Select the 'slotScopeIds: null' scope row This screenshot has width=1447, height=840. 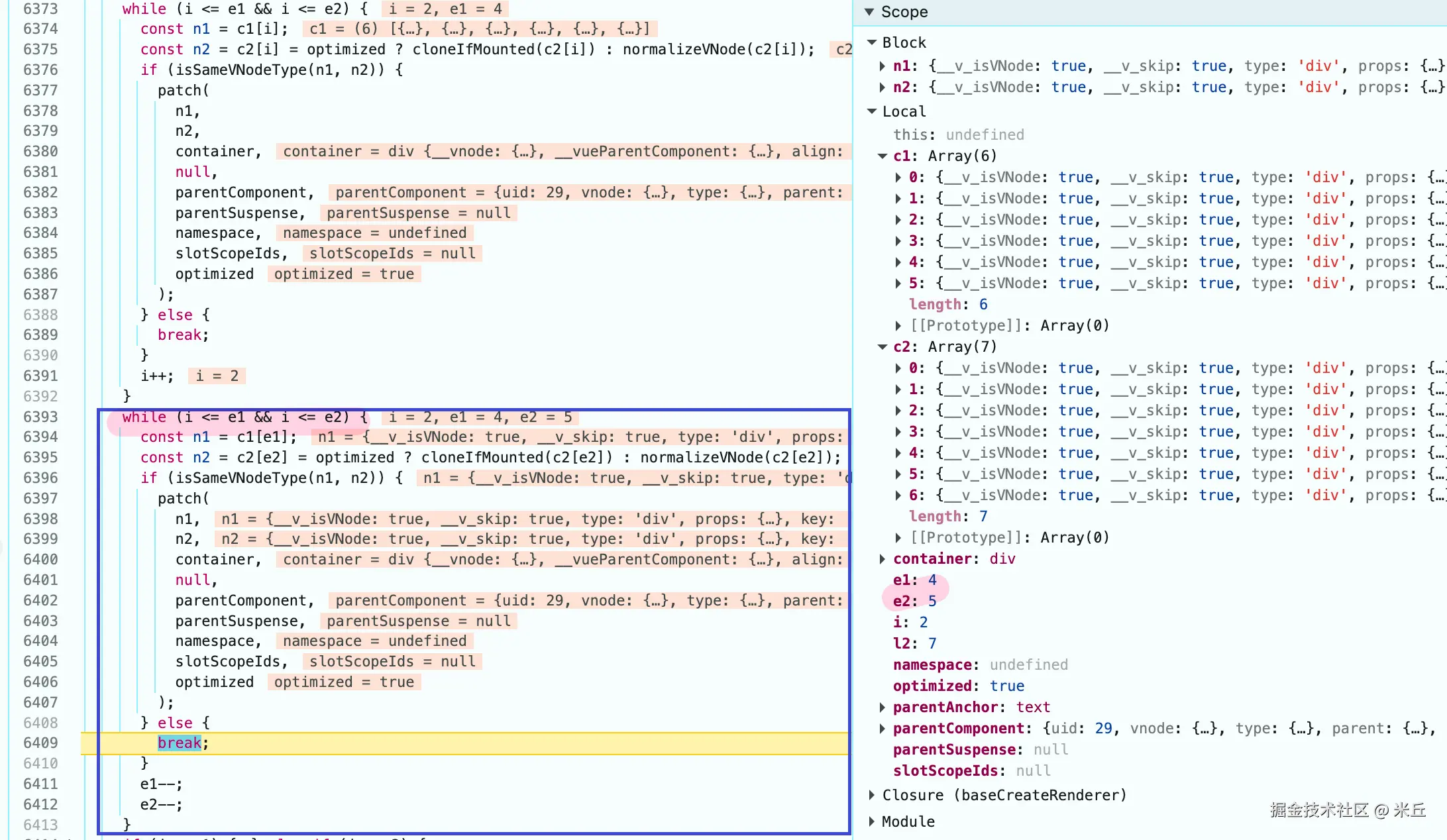(x=972, y=771)
